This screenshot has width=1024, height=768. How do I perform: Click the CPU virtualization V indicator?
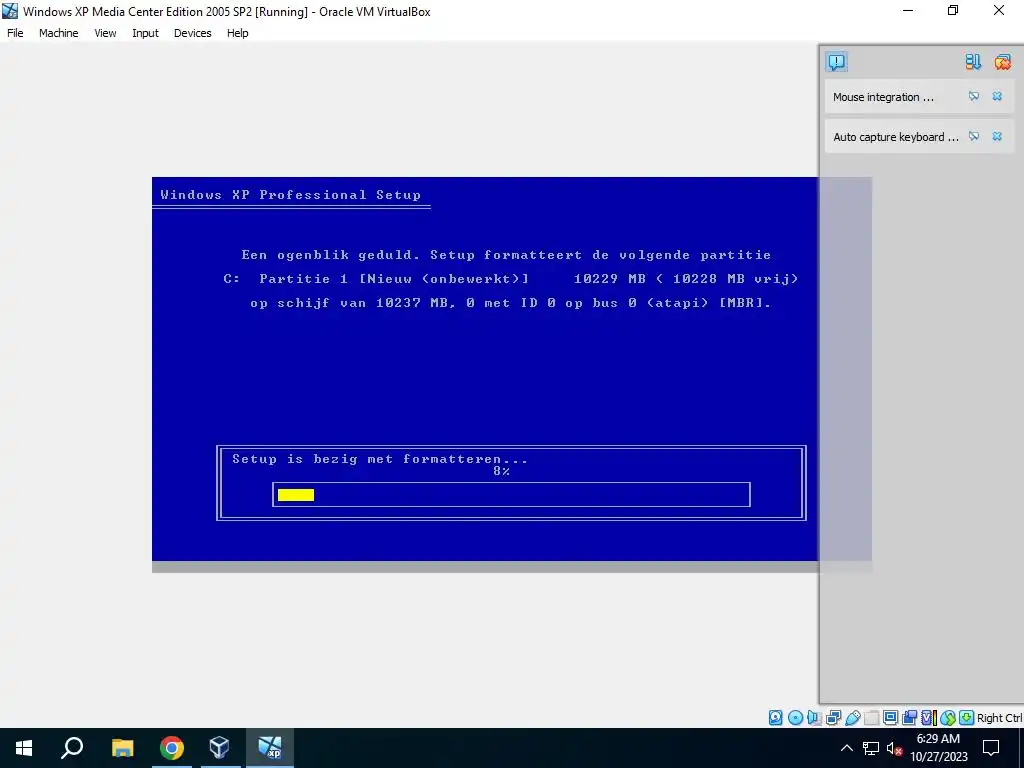click(x=929, y=718)
